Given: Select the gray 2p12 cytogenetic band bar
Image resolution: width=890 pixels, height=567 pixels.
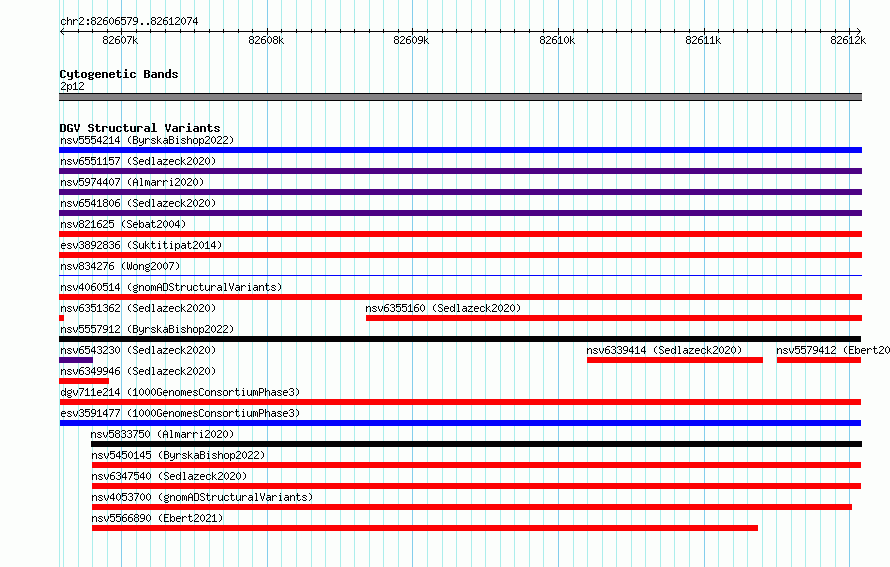Looking at the screenshot, I should [x=460, y=97].
